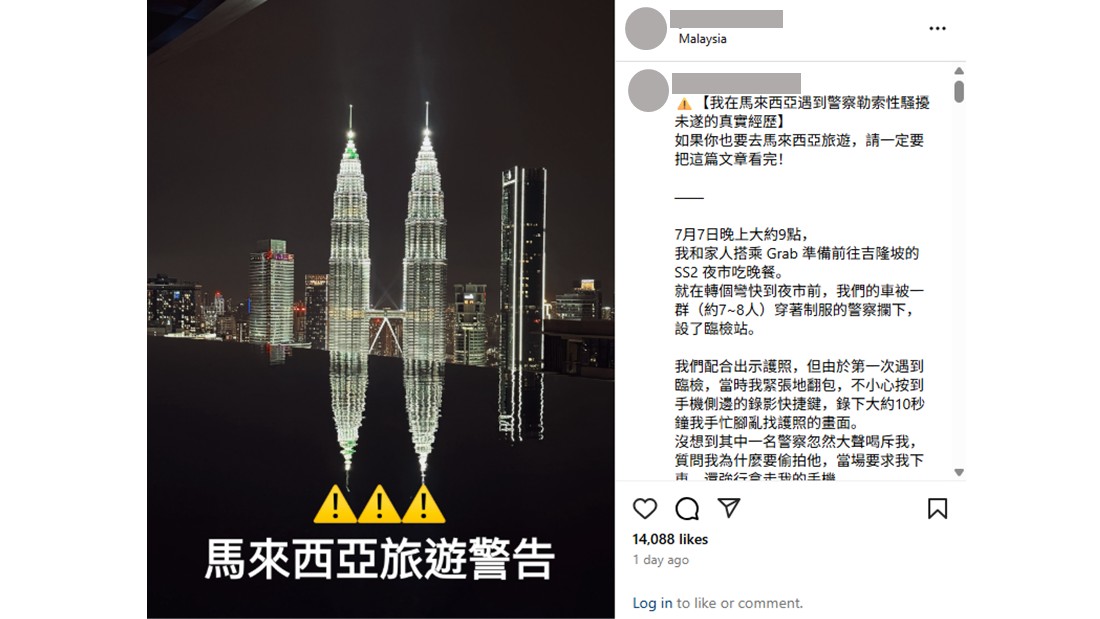View the 14,088 likes list
The height and width of the screenshot is (619, 1100).
[670, 539]
